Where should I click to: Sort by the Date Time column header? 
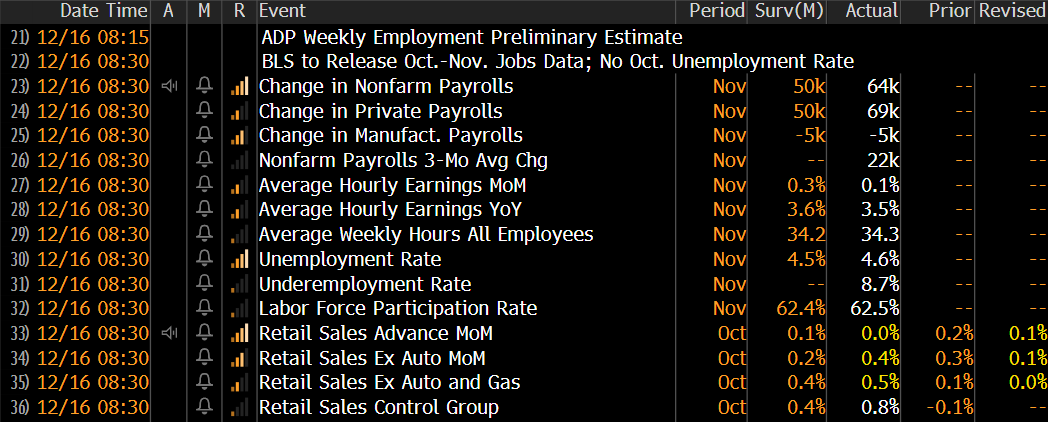104,11
